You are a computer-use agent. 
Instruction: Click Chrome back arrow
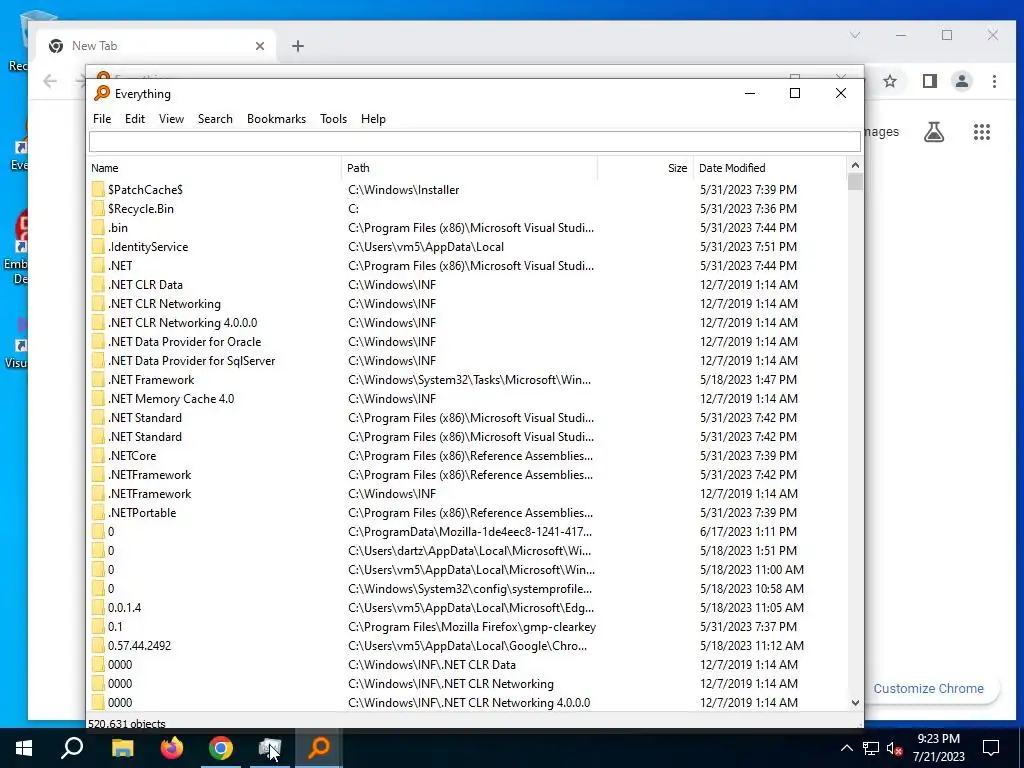[50, 81]
